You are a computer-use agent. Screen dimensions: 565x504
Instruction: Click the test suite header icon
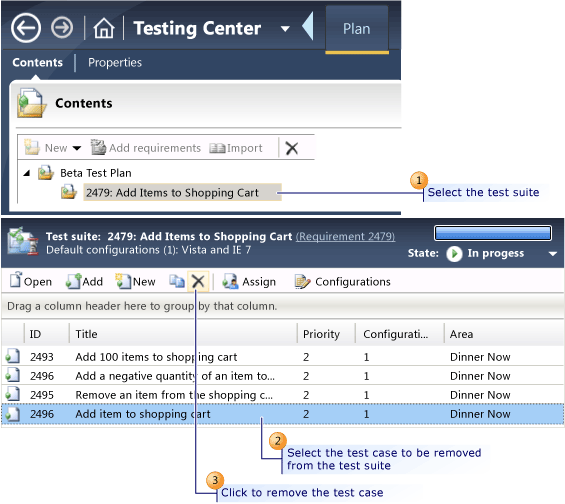(x=23, y=241)
